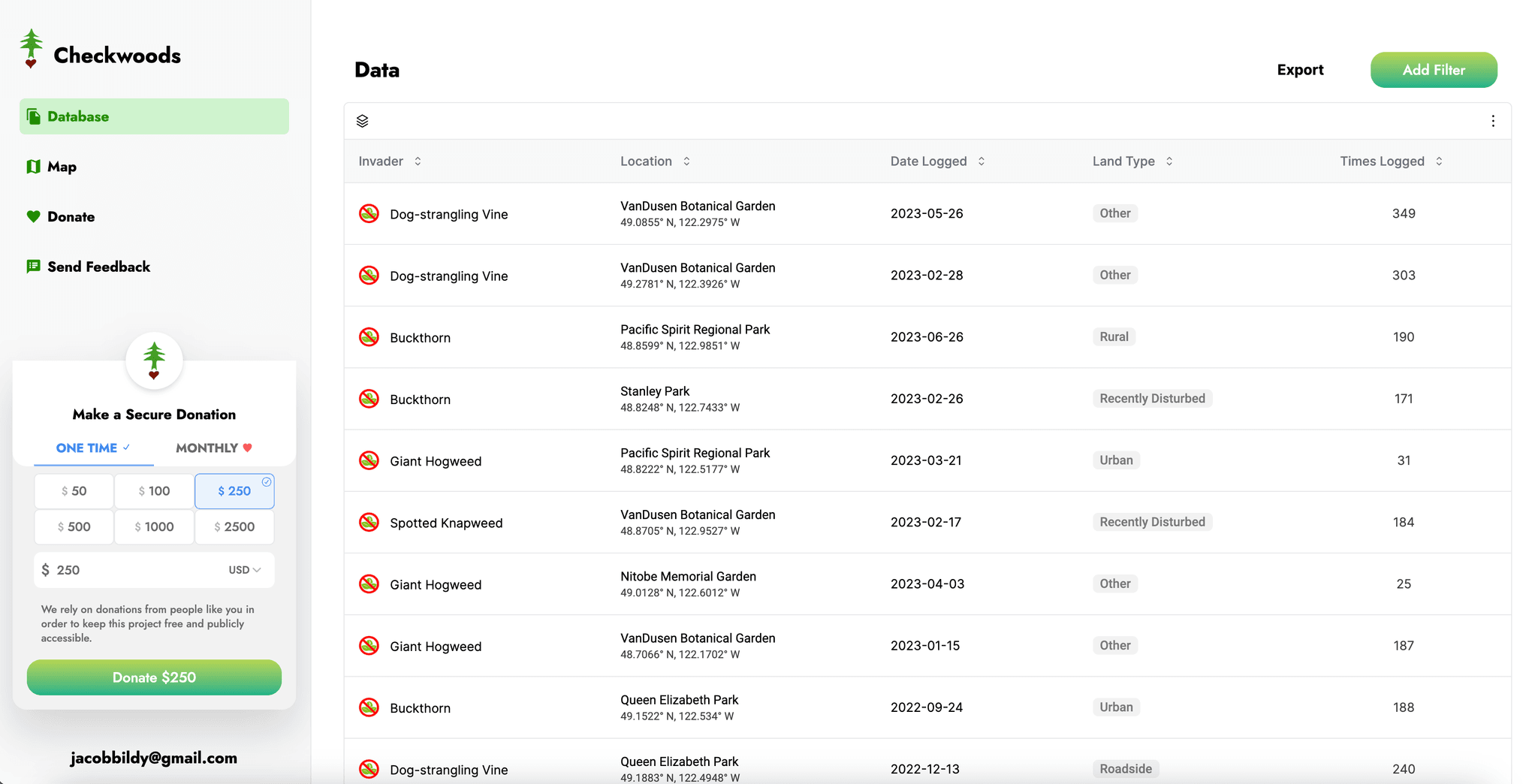
Task: Click the Send Feedback chat icon
Action: point(33,266)
